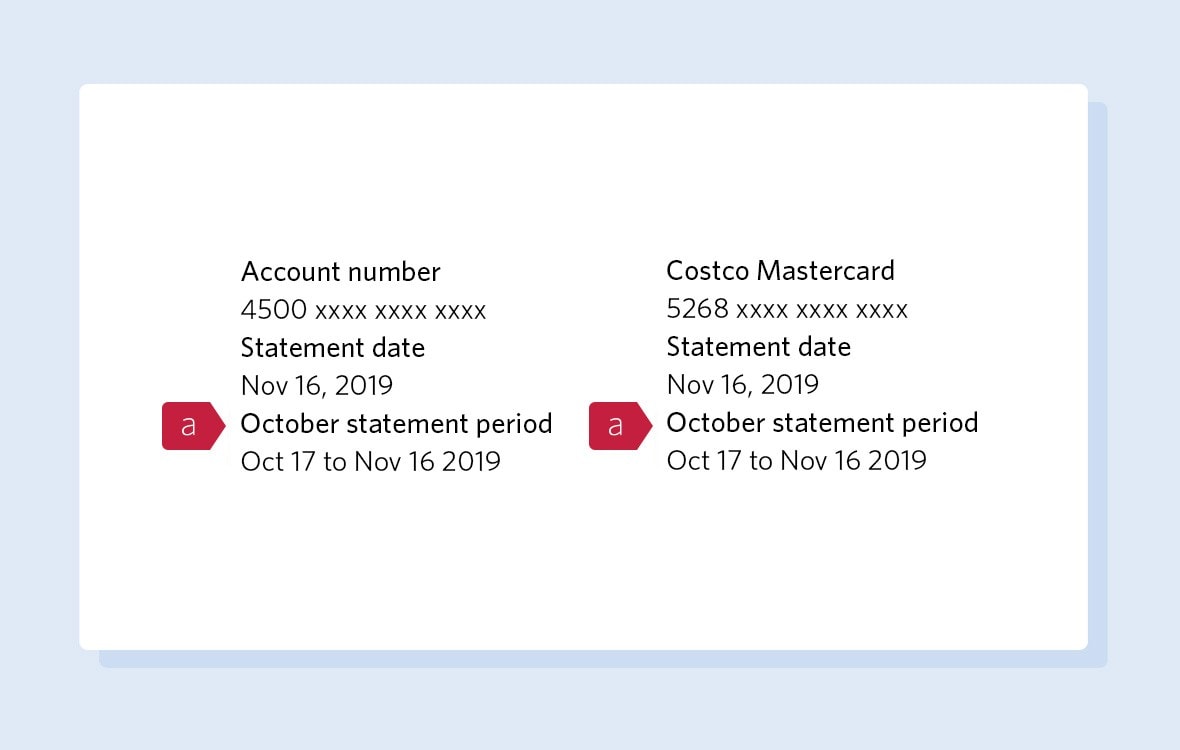Select 'Statement date' label under Account number

[333, 348]
